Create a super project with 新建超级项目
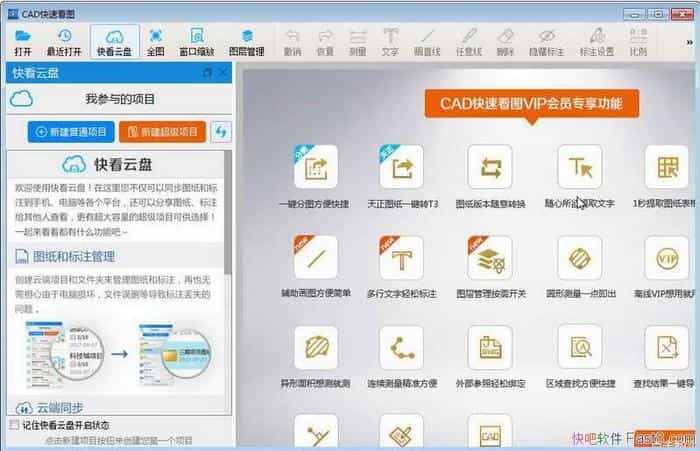 [162, 132]
